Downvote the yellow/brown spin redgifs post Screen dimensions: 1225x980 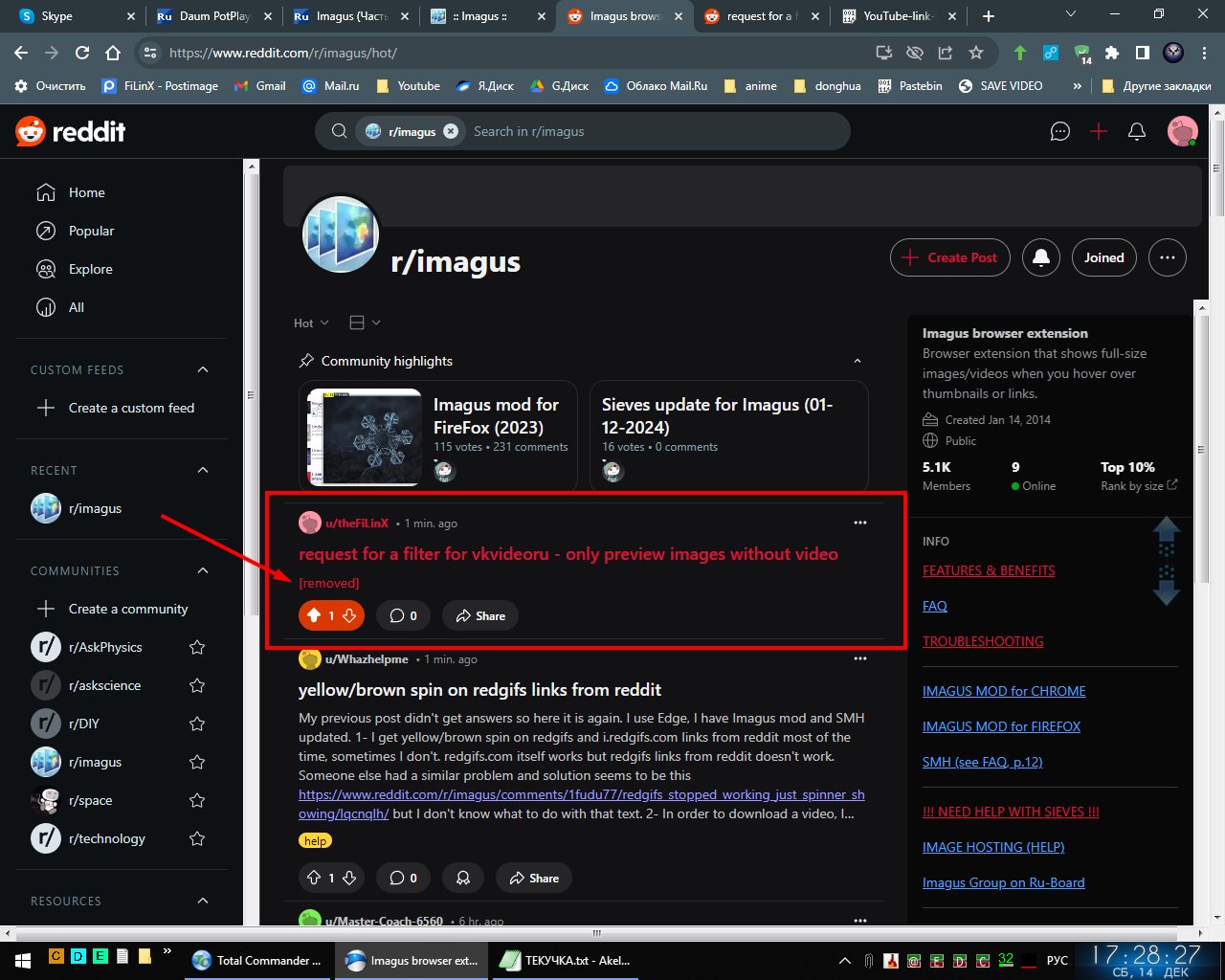point(349,878)
